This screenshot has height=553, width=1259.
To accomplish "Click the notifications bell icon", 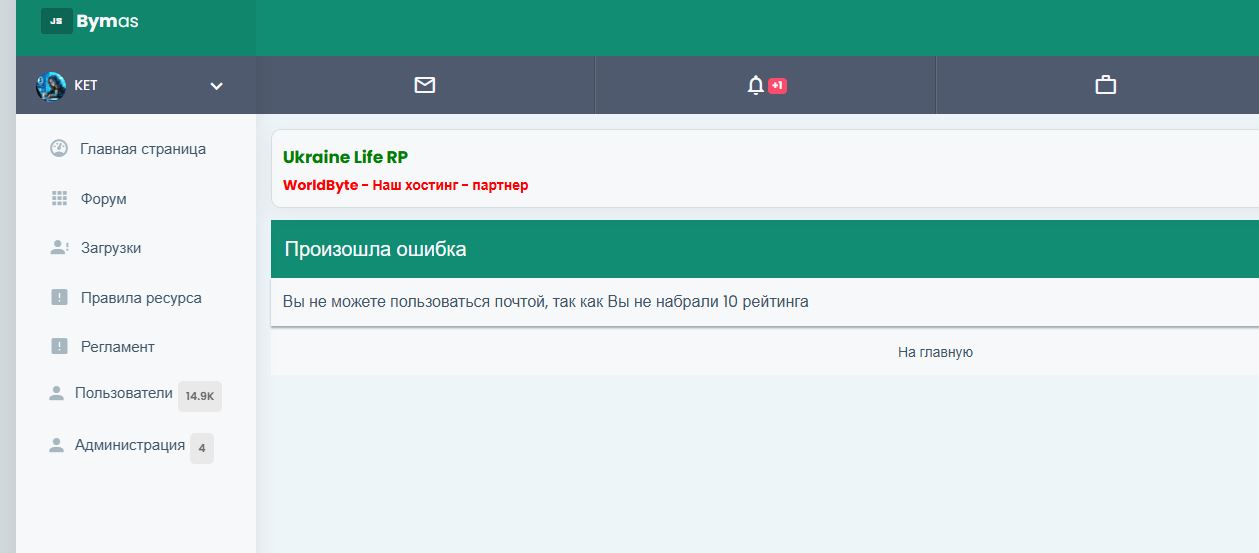I will pos(756,85).
